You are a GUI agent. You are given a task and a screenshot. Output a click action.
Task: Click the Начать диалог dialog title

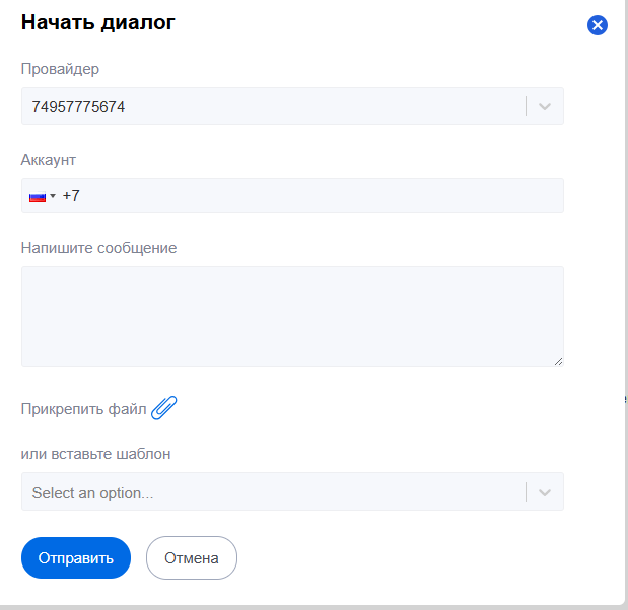pos(98,23)
